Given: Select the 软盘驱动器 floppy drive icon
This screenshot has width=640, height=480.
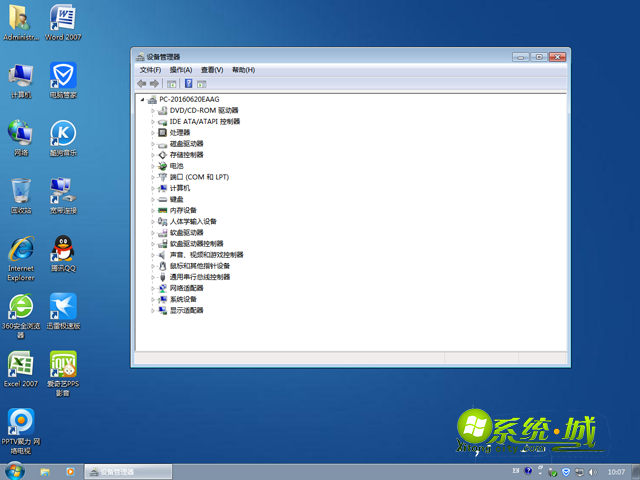Looking at the screenshot, I should coord(162,232).
